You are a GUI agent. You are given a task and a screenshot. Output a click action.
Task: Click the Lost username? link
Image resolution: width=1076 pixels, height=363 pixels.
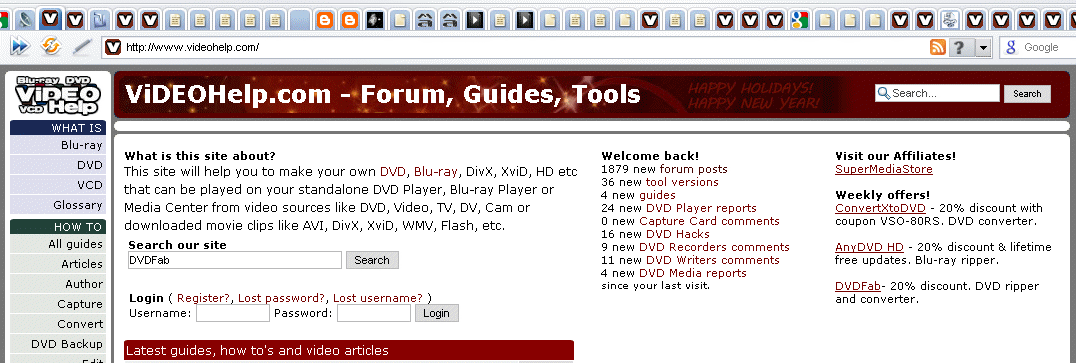coord(377,298)
